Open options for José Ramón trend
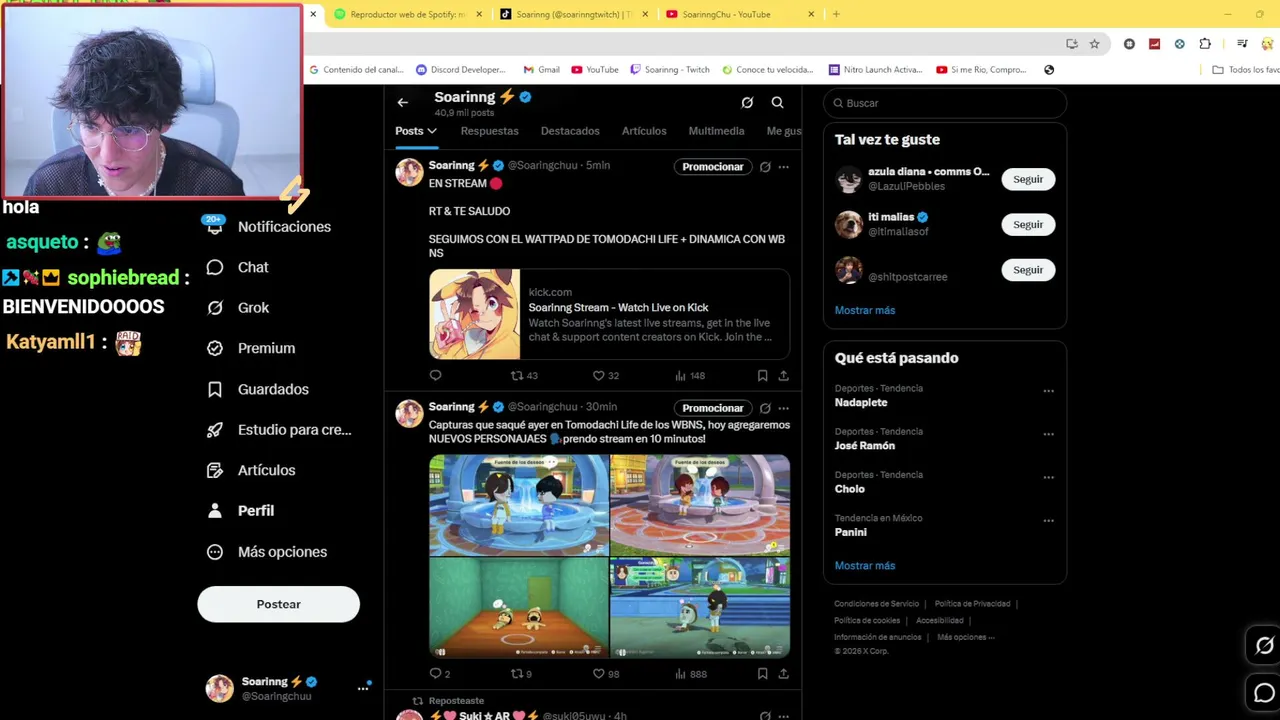The width and height of the screenshot is (1280, 720). (x=1048, y=434)
